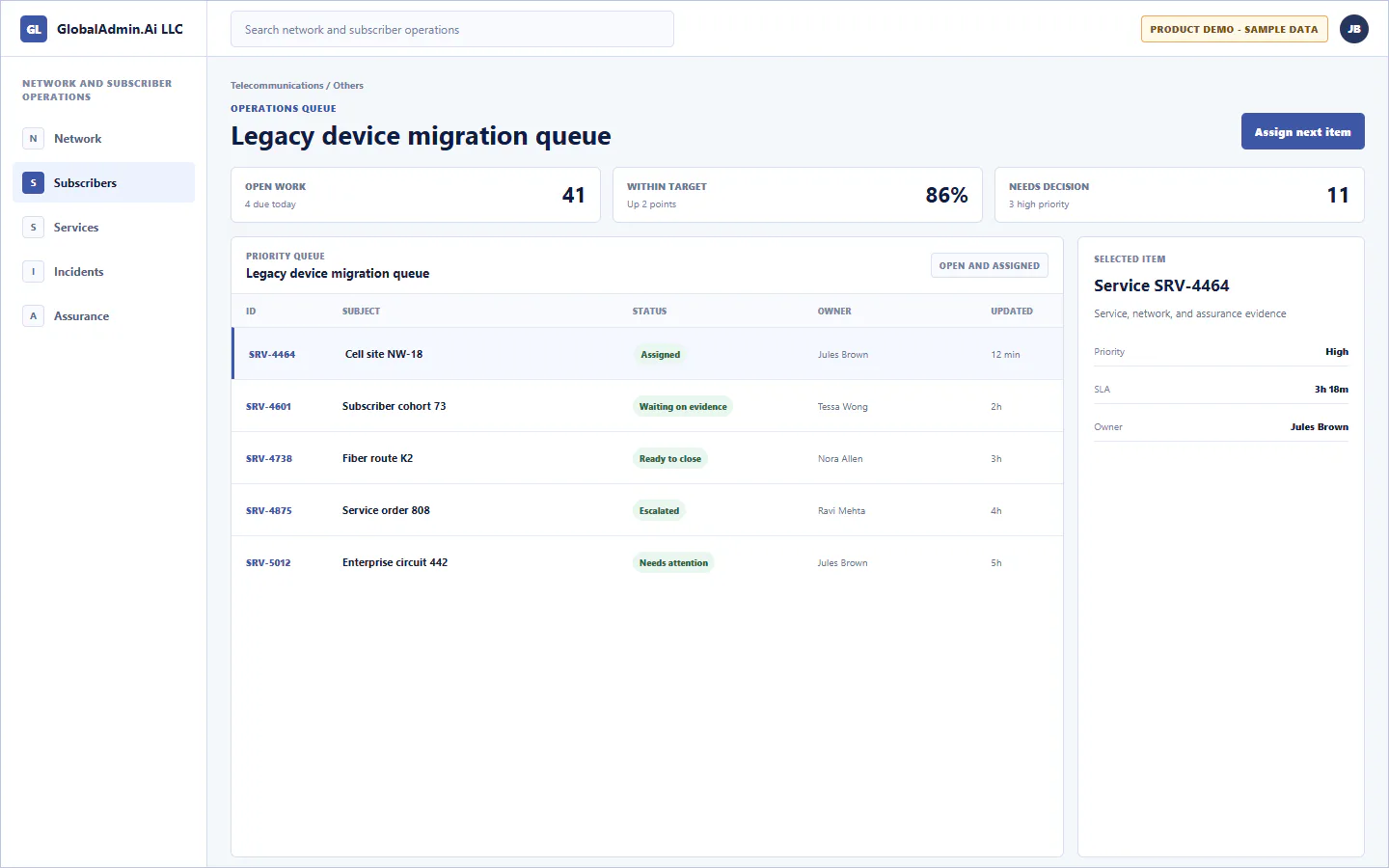1389x868 pixels.
Task: Click the Updated column header
Action: [1012, 312]
